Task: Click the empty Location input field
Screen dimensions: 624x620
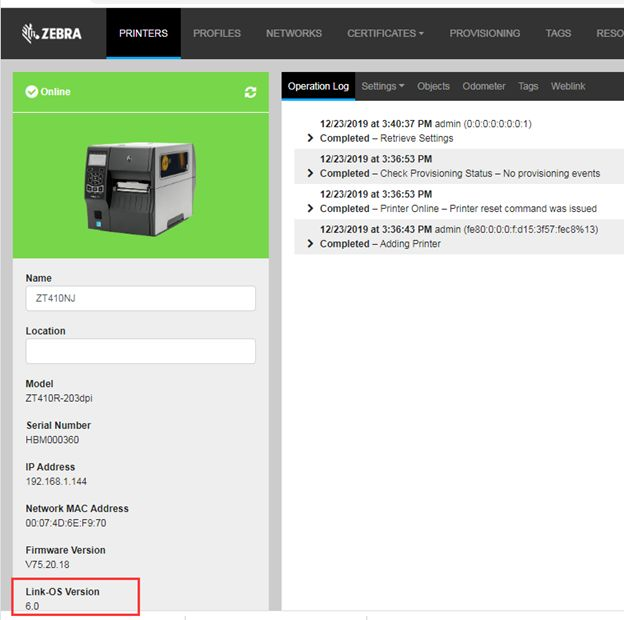Action: (x=140, y=351)
